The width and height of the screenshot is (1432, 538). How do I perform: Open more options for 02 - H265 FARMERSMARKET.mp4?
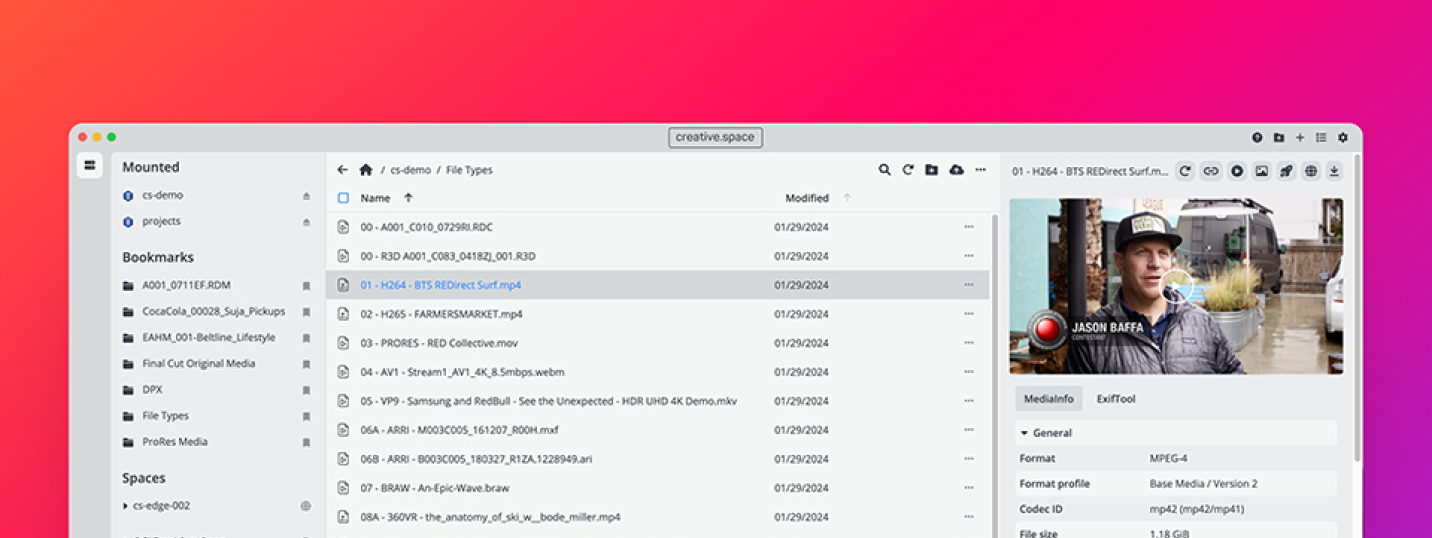(968, 314)
